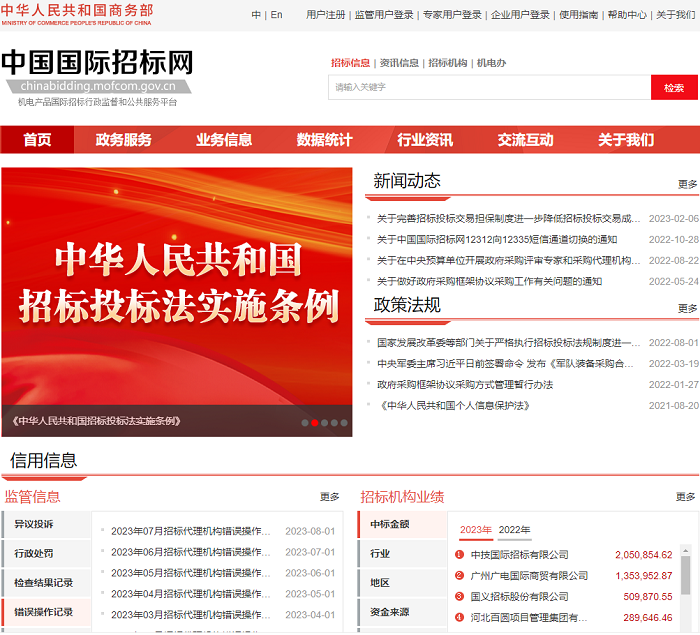Screen dimensions: 700x635
Task: Open 关于我们 in red navigation bar
Action: [x=626, y=140]
